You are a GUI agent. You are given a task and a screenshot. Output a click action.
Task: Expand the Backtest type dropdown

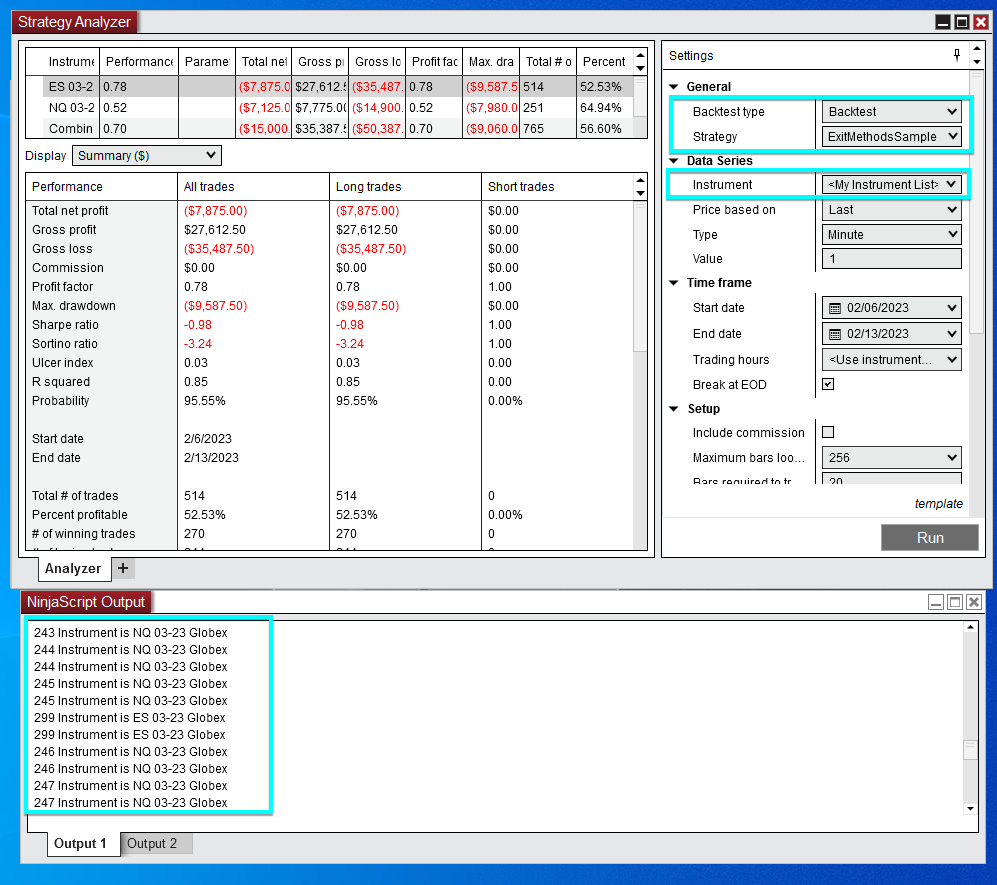coord(891,112)
